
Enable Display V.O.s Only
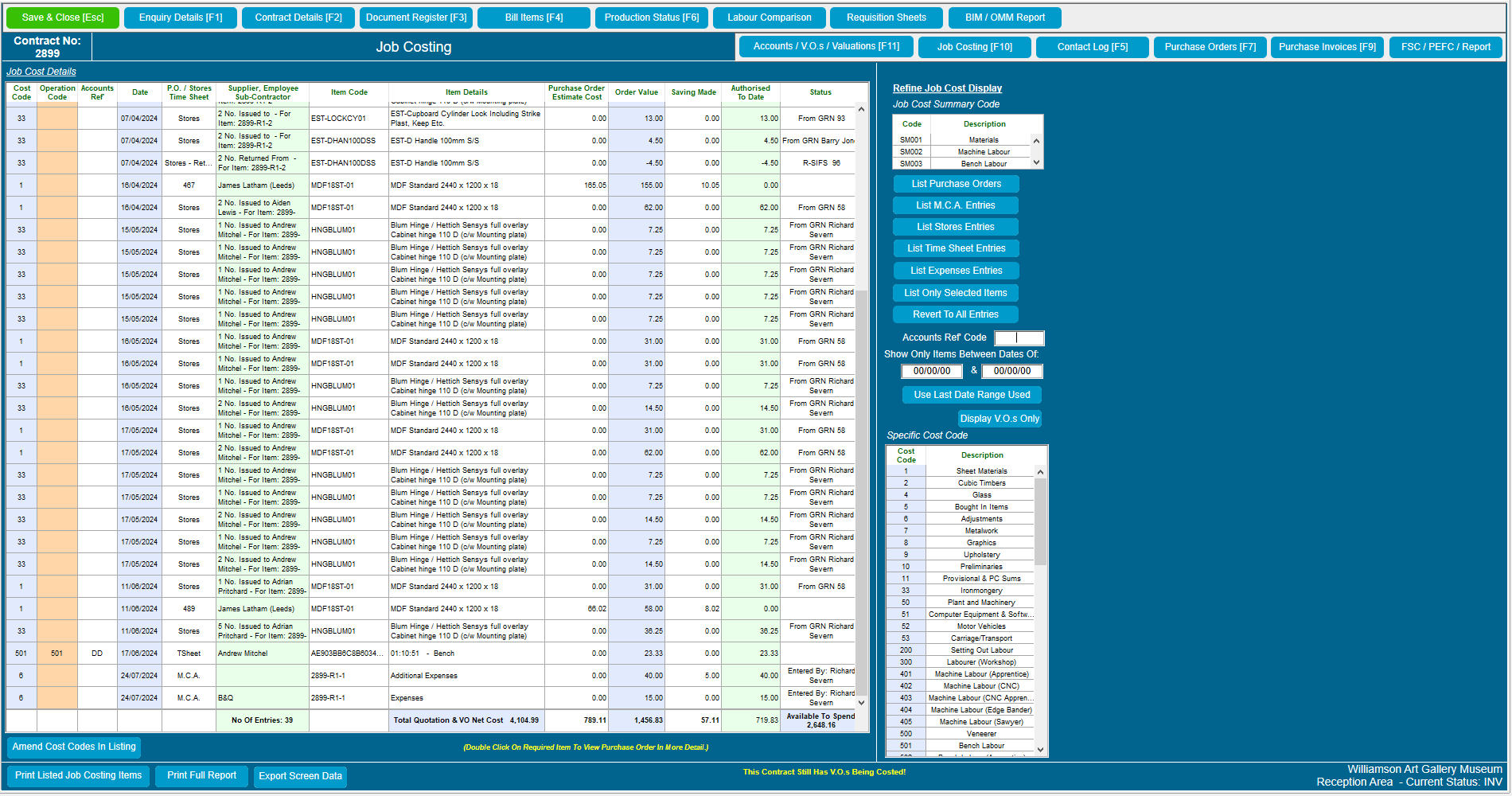(x=999, y=418)
